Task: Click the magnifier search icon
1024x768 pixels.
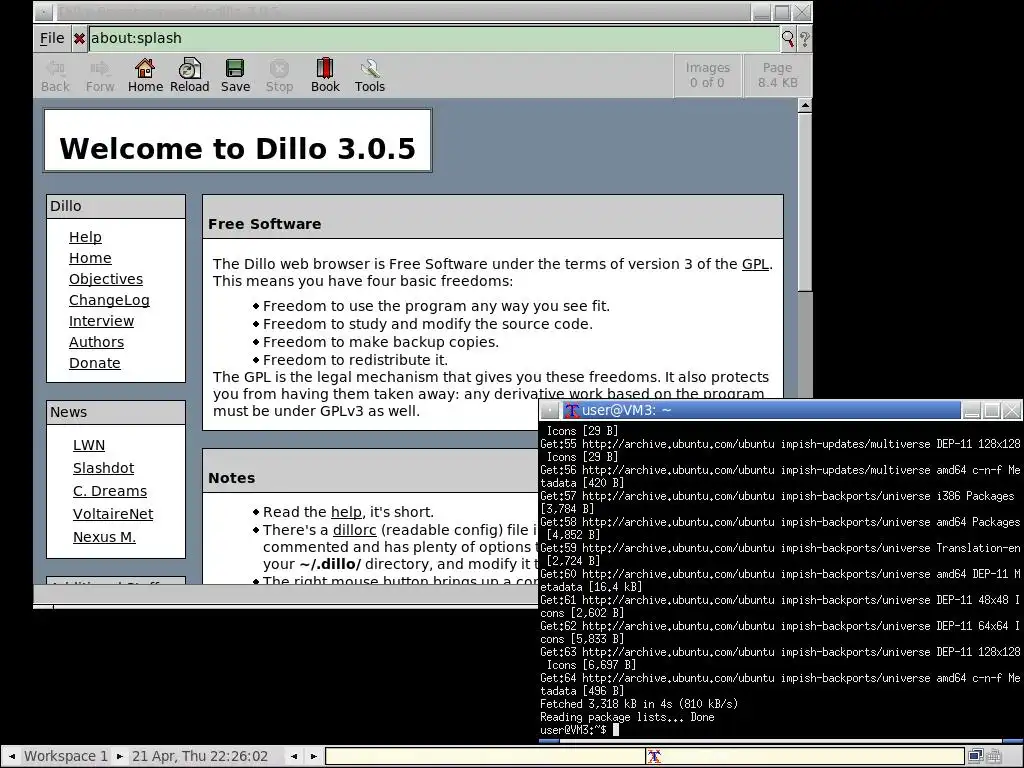Action: pos(788,39)
